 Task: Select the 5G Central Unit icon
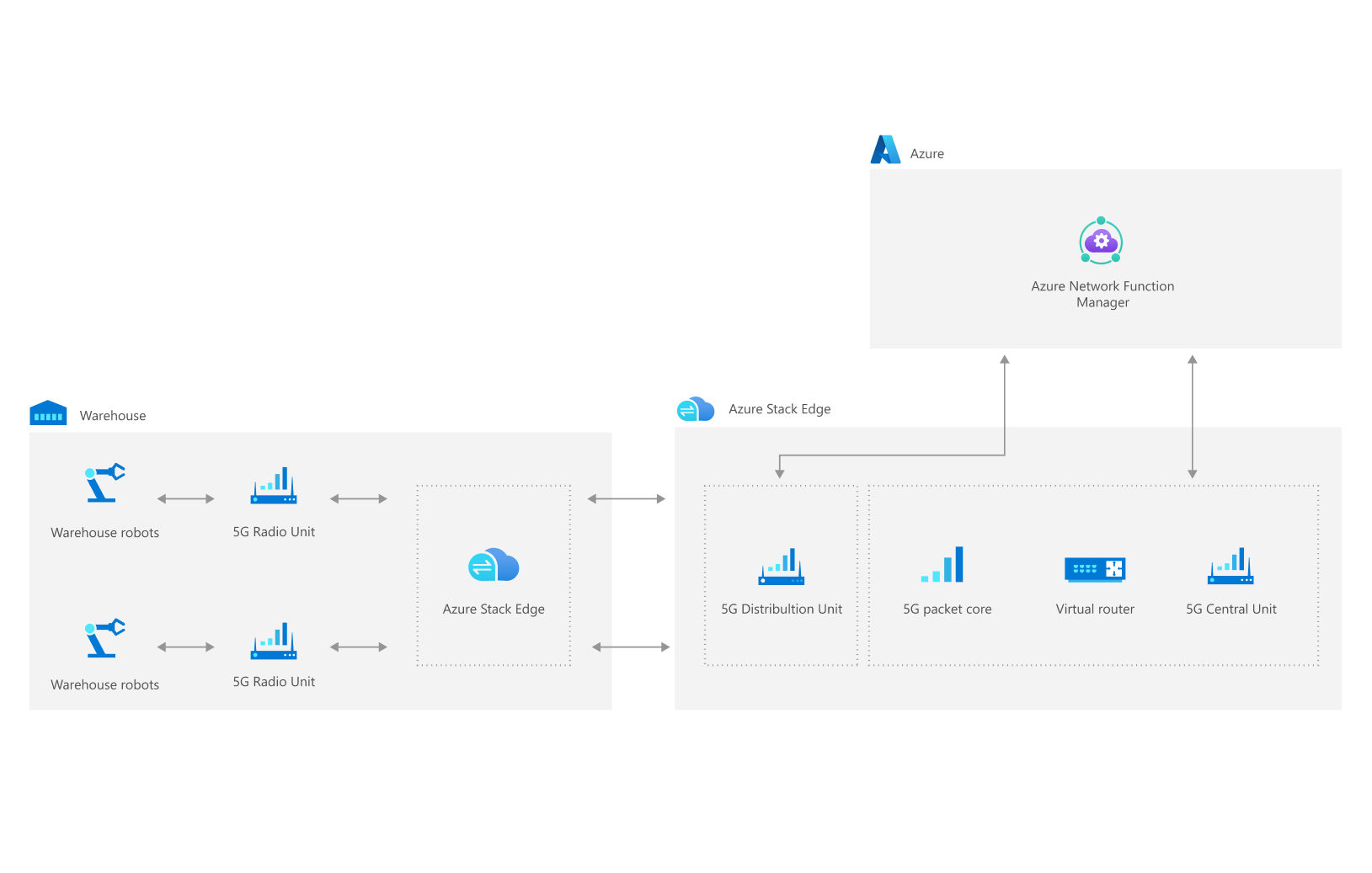[1231, 567]
